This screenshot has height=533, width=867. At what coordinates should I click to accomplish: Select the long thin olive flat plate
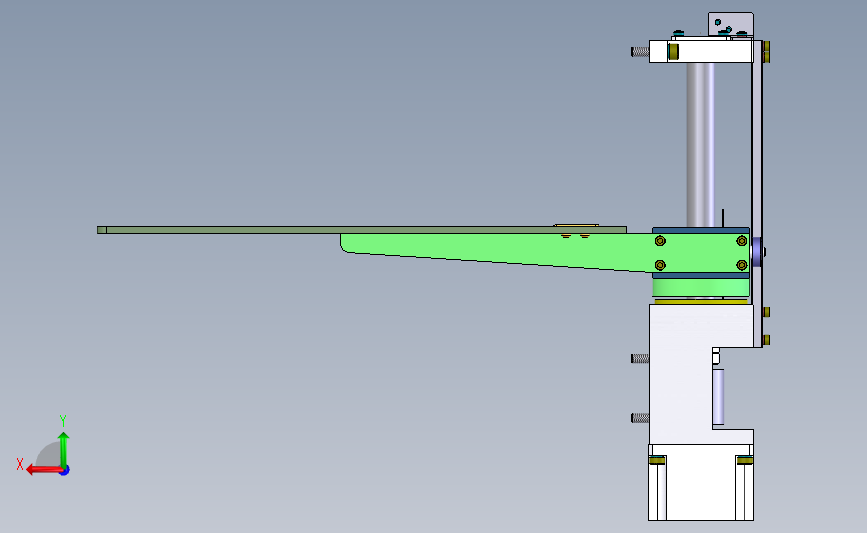(x=362, y=230)
